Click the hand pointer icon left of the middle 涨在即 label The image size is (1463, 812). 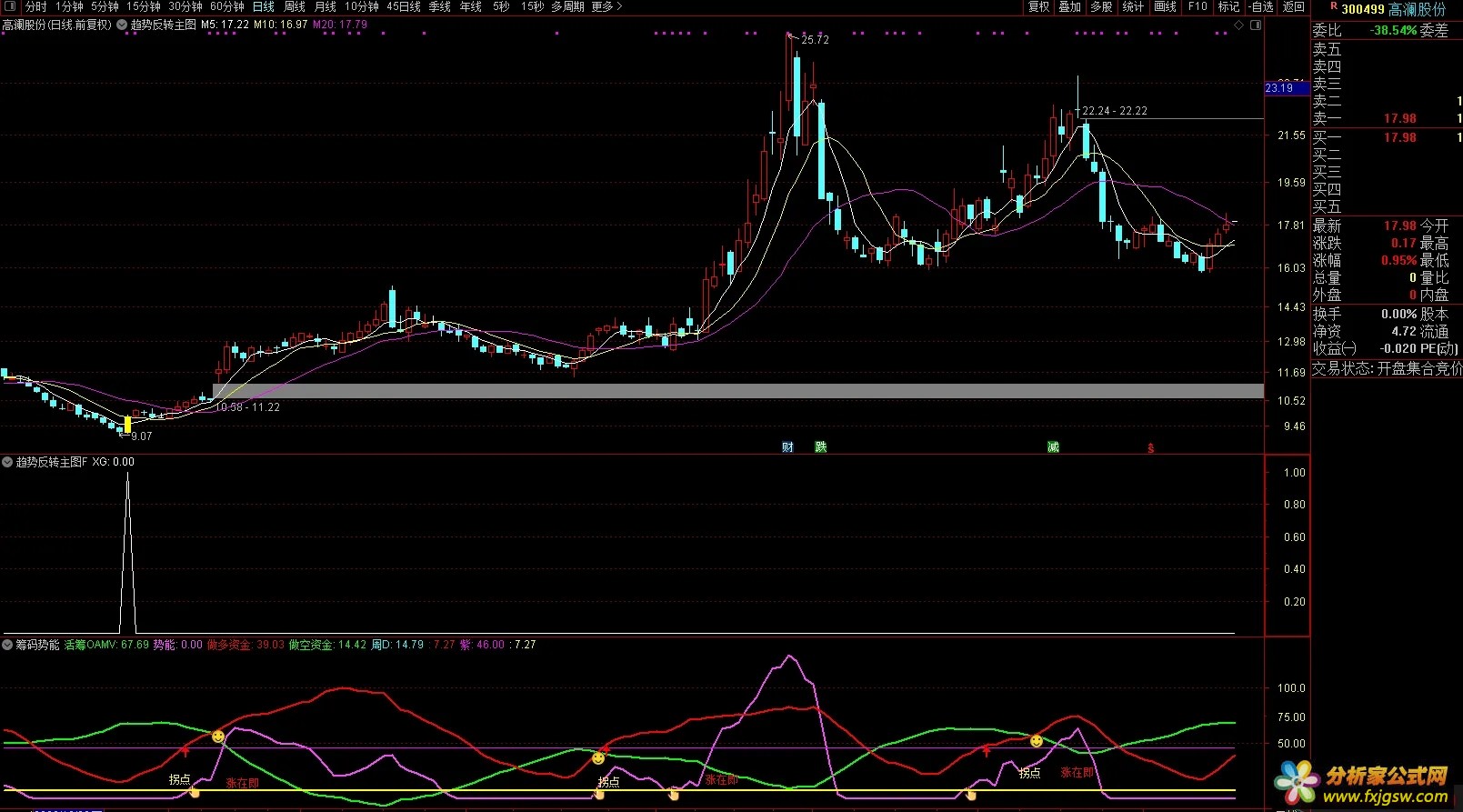(x=673, y=794)
